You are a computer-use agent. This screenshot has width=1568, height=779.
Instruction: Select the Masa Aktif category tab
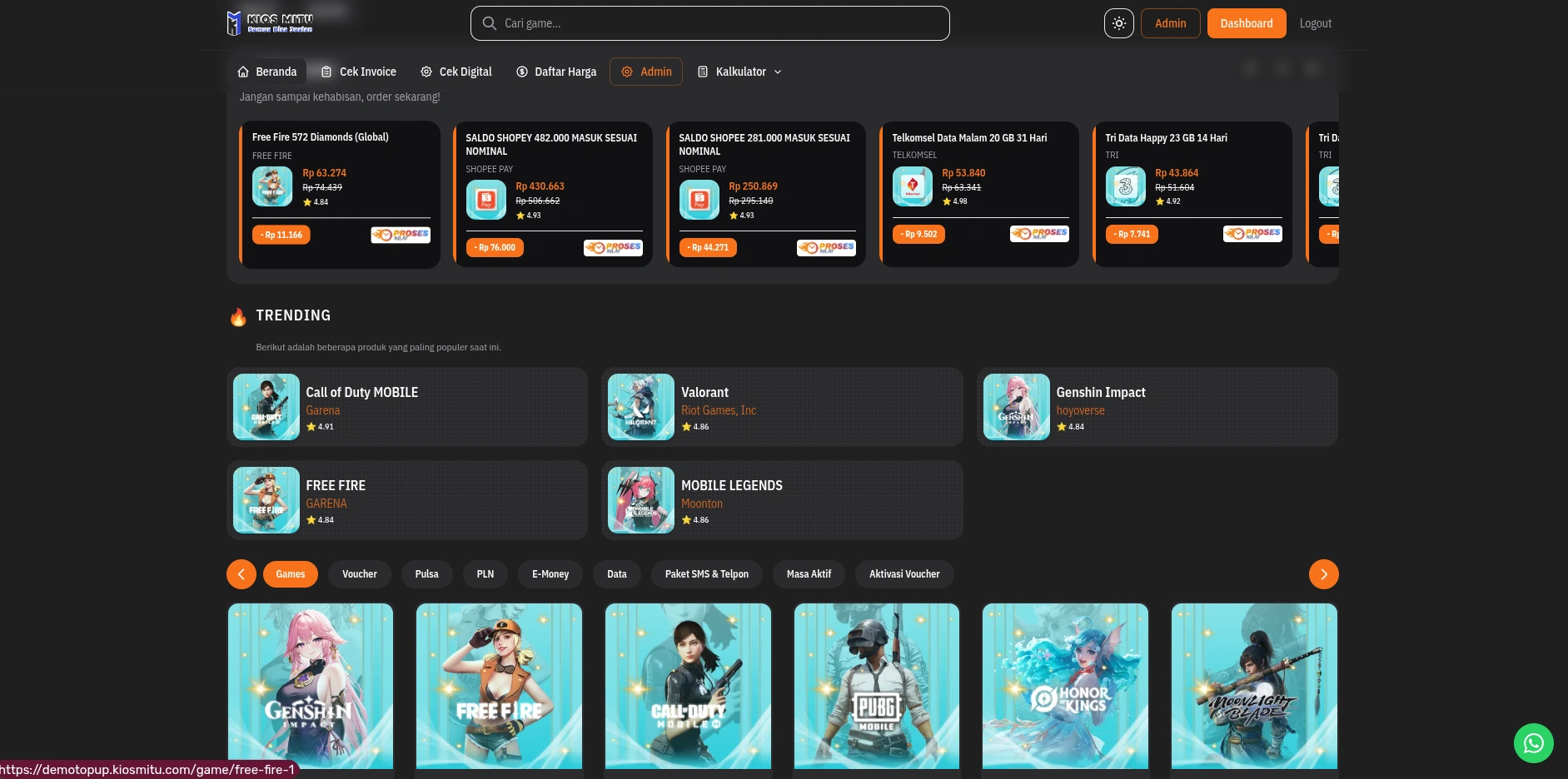pyautogui.click(x=809, y=574)
